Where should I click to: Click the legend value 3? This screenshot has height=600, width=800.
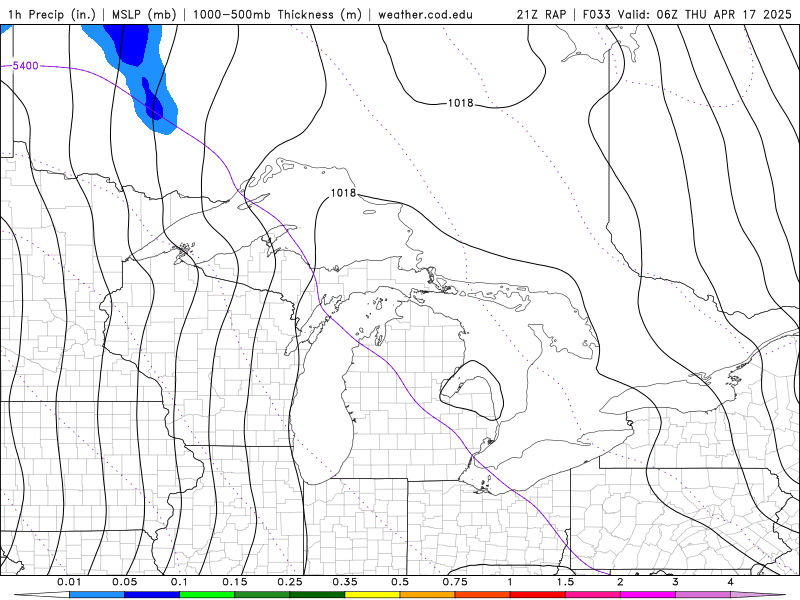675,582
